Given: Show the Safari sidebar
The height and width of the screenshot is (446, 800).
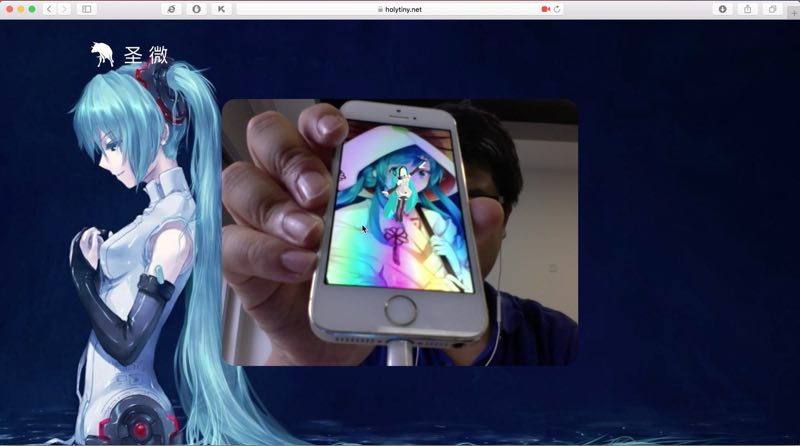Looking at the screenshot, I should pos(87,9).
